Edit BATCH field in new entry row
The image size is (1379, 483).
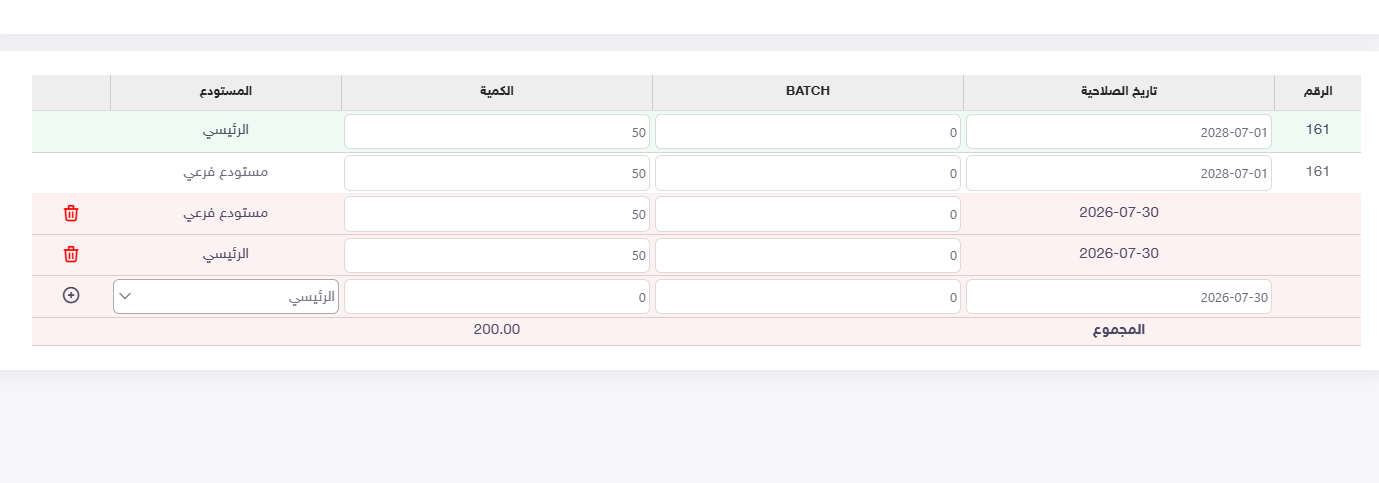(808, 297)
